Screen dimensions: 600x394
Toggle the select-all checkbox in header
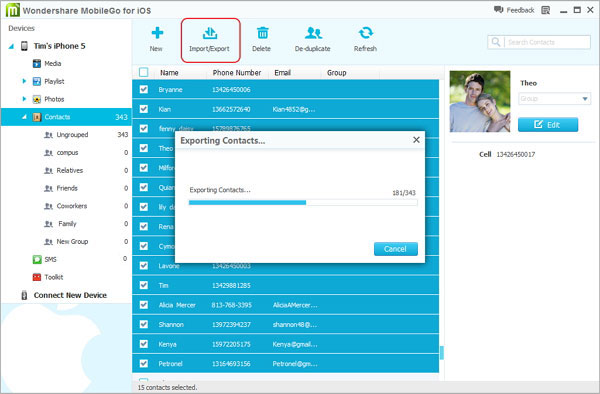click(143, 72)
